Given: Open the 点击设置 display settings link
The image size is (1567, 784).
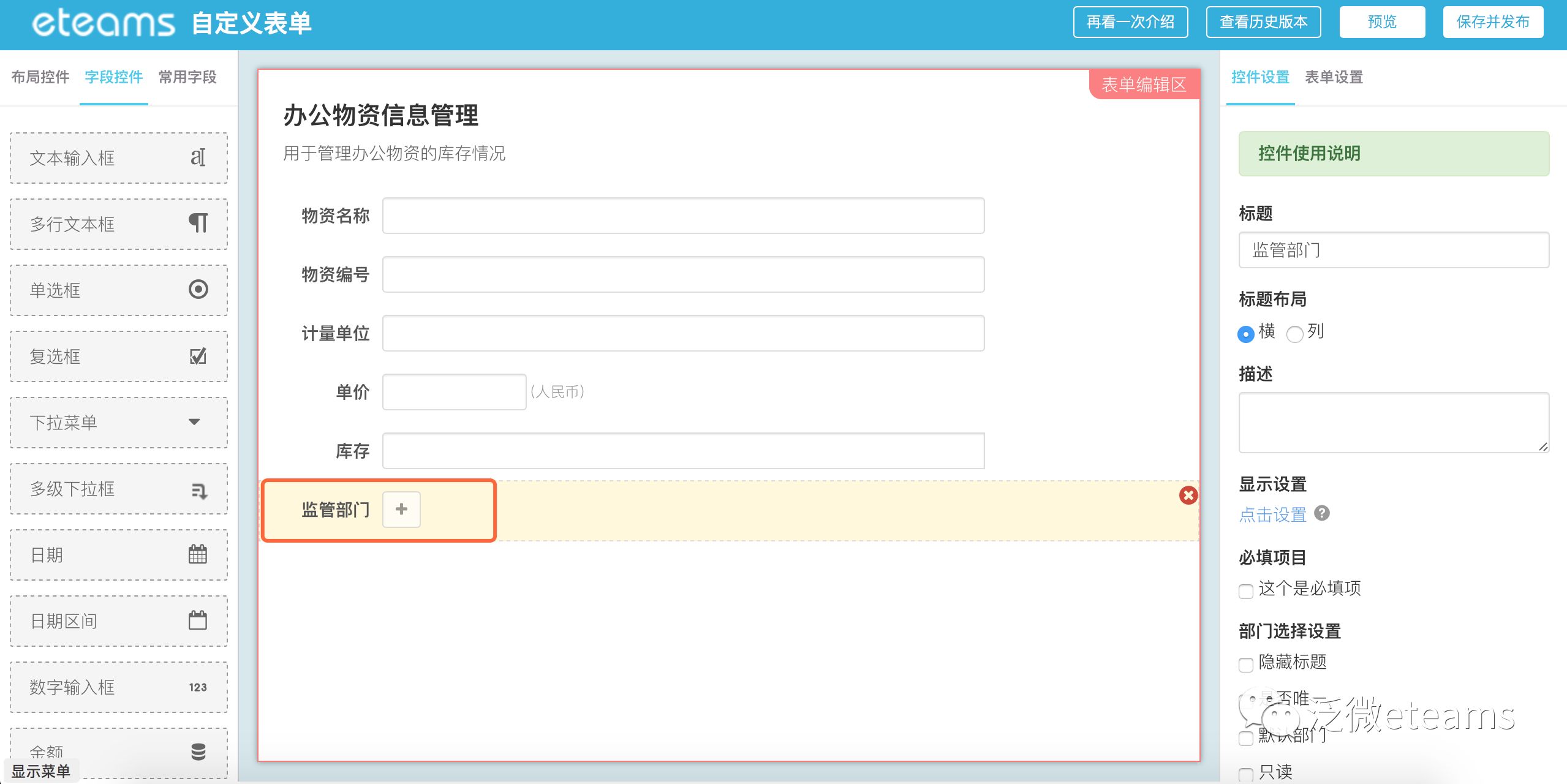Looking at the screenshot, I should point(1272,514).
